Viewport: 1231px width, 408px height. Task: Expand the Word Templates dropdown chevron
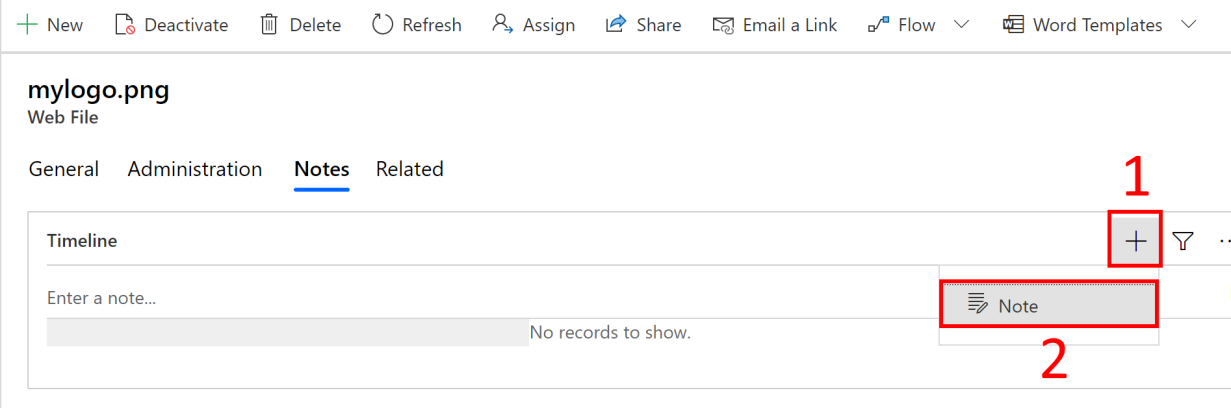tap(1189, 25)
